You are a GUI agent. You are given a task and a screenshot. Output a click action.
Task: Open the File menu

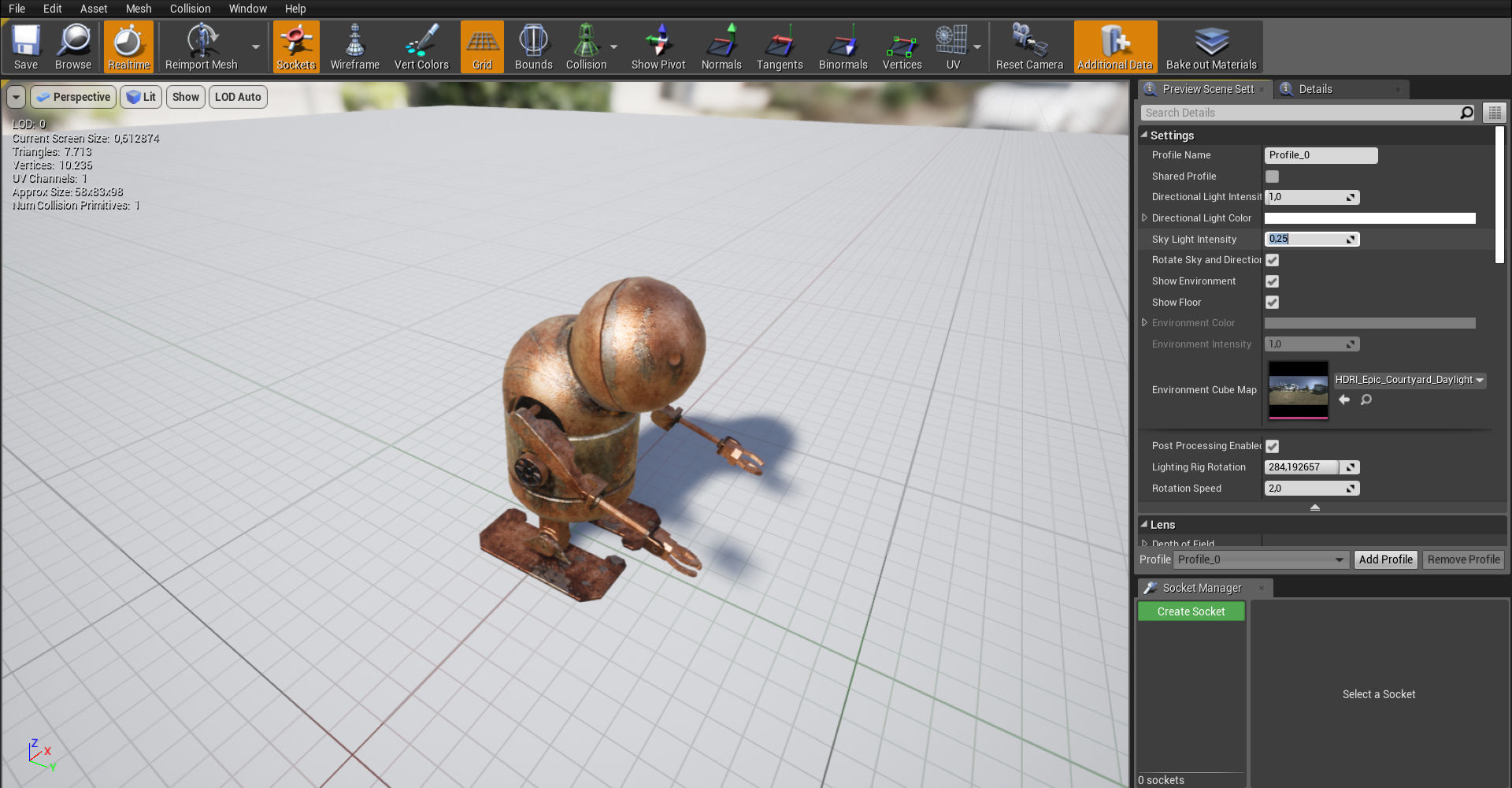click(x=17, y=9)
